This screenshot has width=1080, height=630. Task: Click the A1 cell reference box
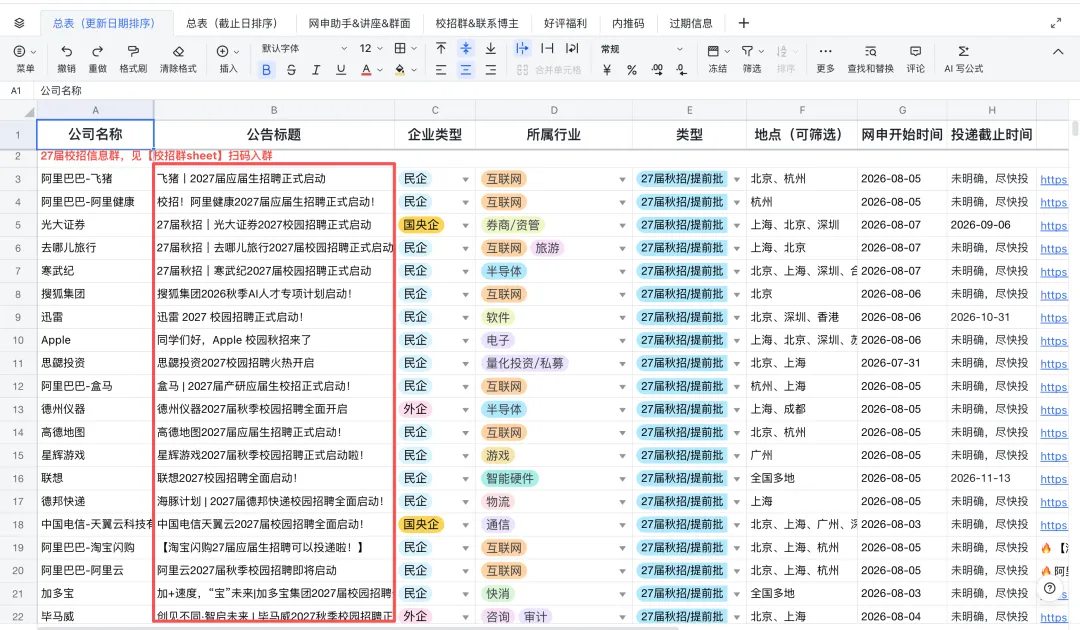point(16,90)
